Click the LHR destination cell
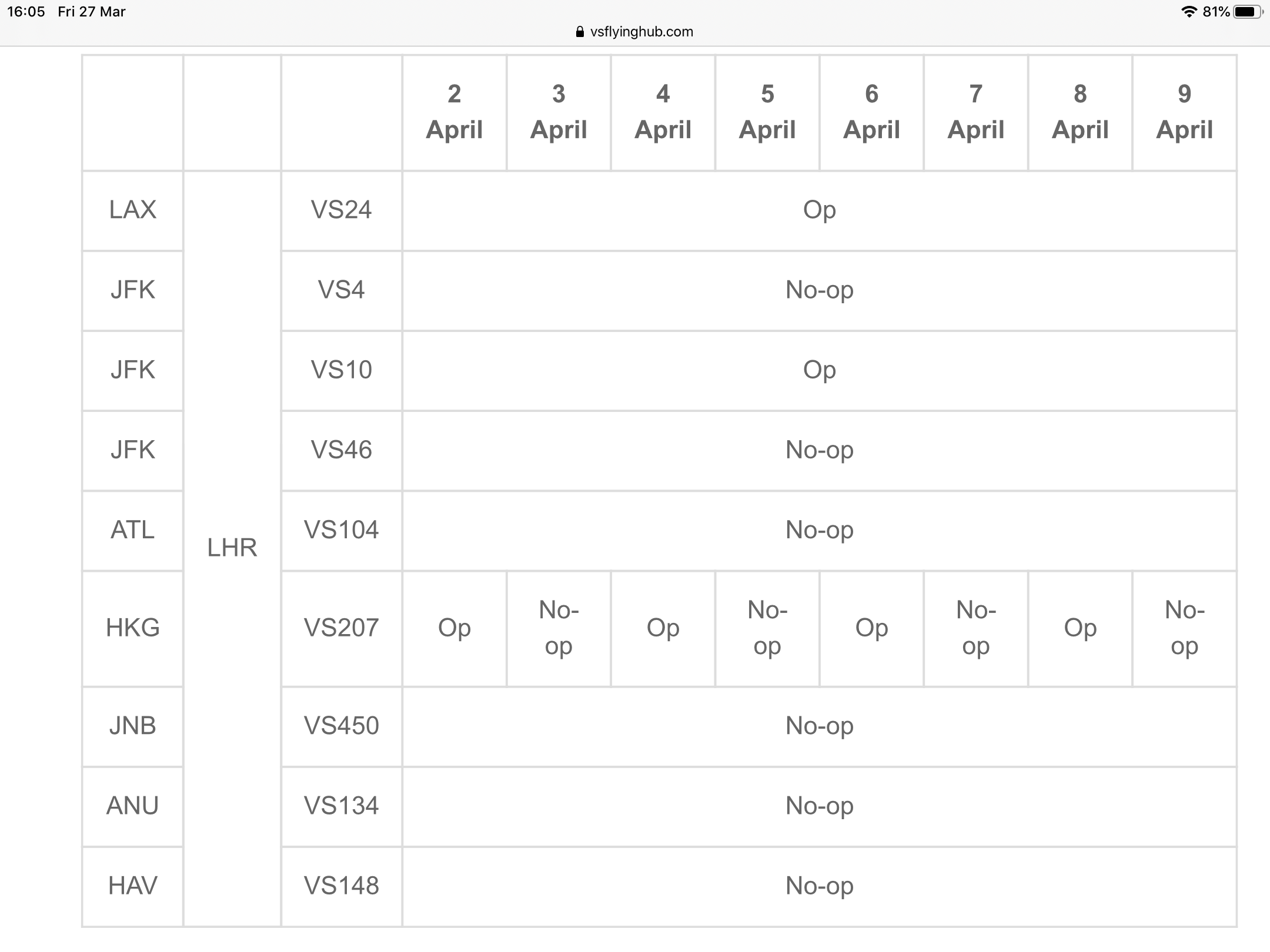1270x952 pixels. 232,548
